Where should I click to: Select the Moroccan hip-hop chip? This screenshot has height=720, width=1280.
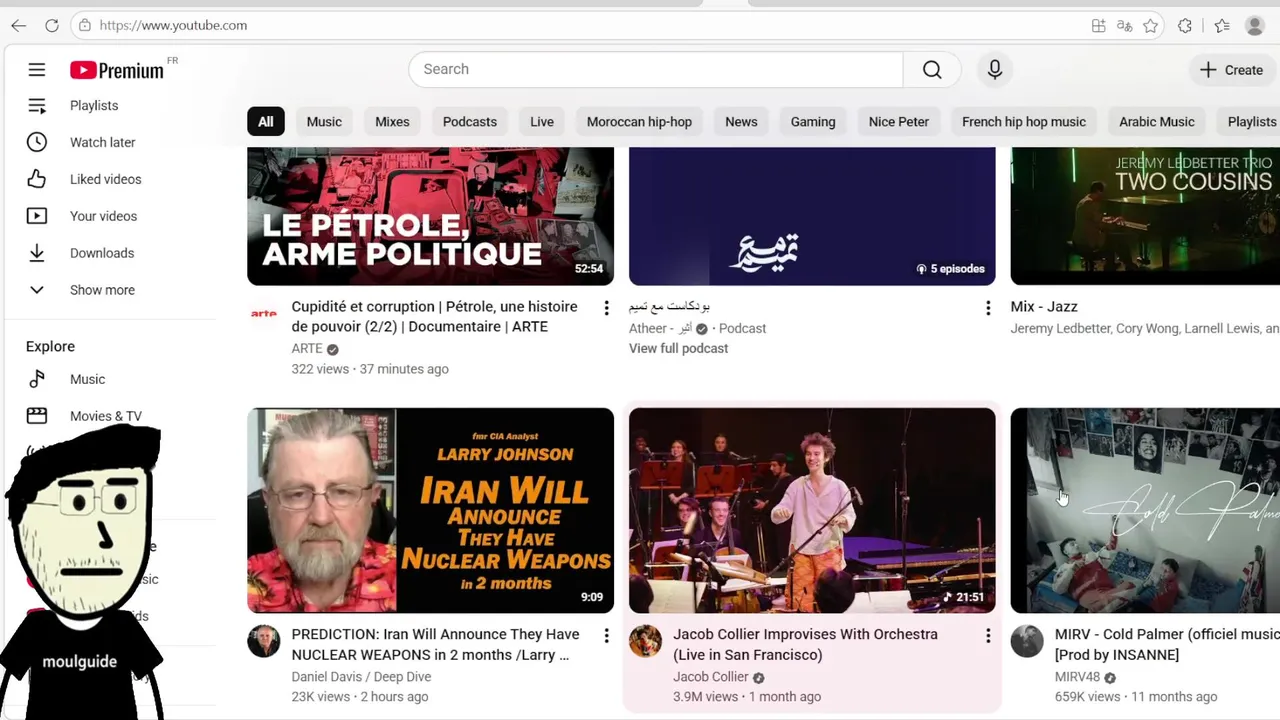639,122
